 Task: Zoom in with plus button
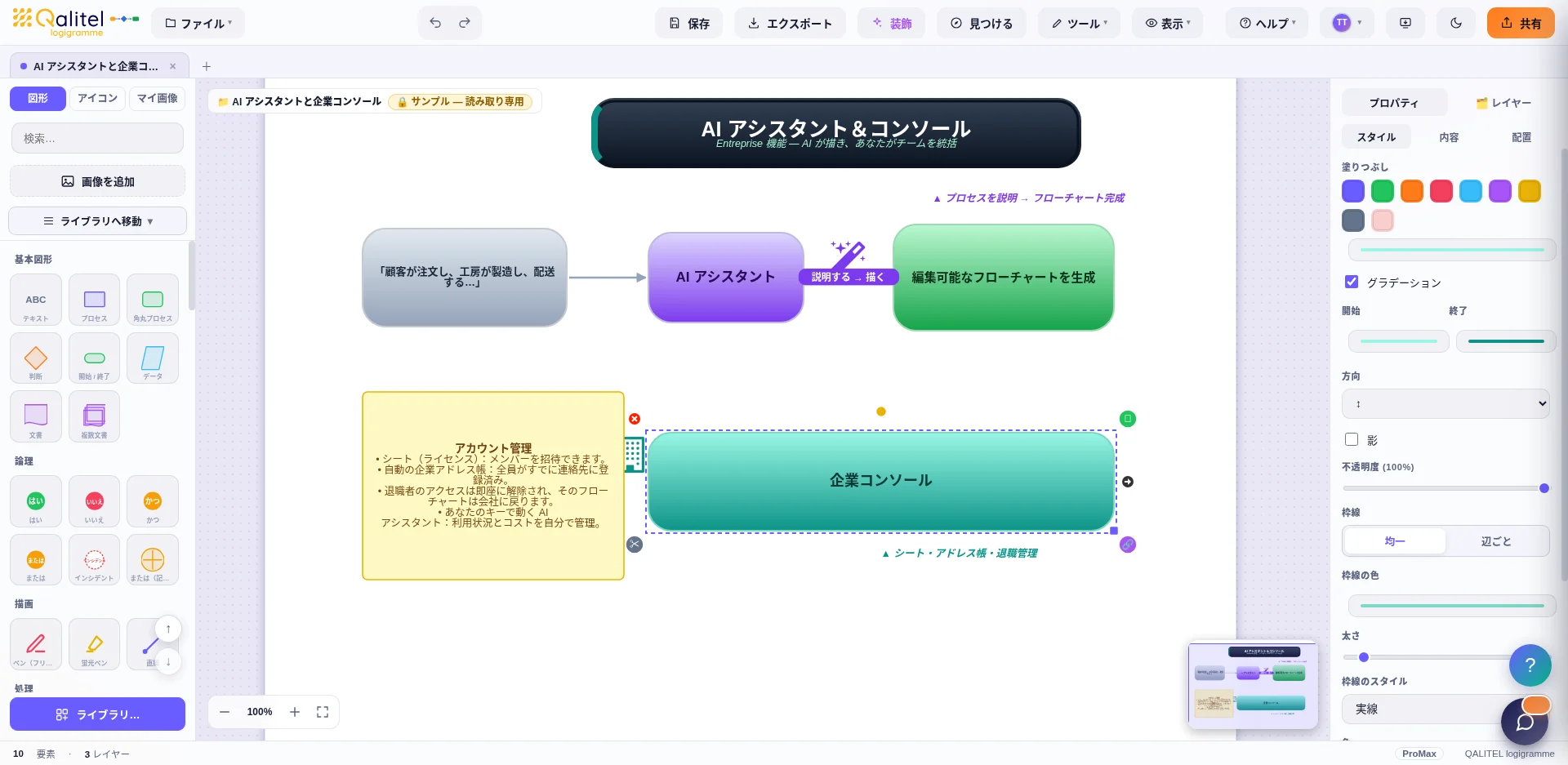pos(295,712)
